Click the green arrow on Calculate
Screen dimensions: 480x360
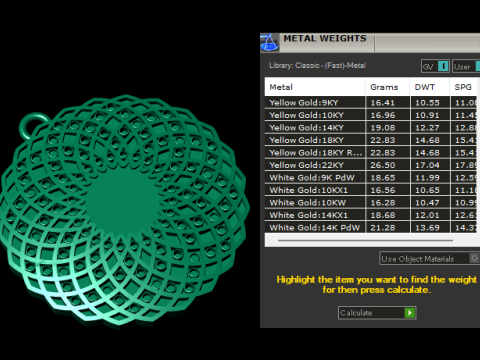410,313
